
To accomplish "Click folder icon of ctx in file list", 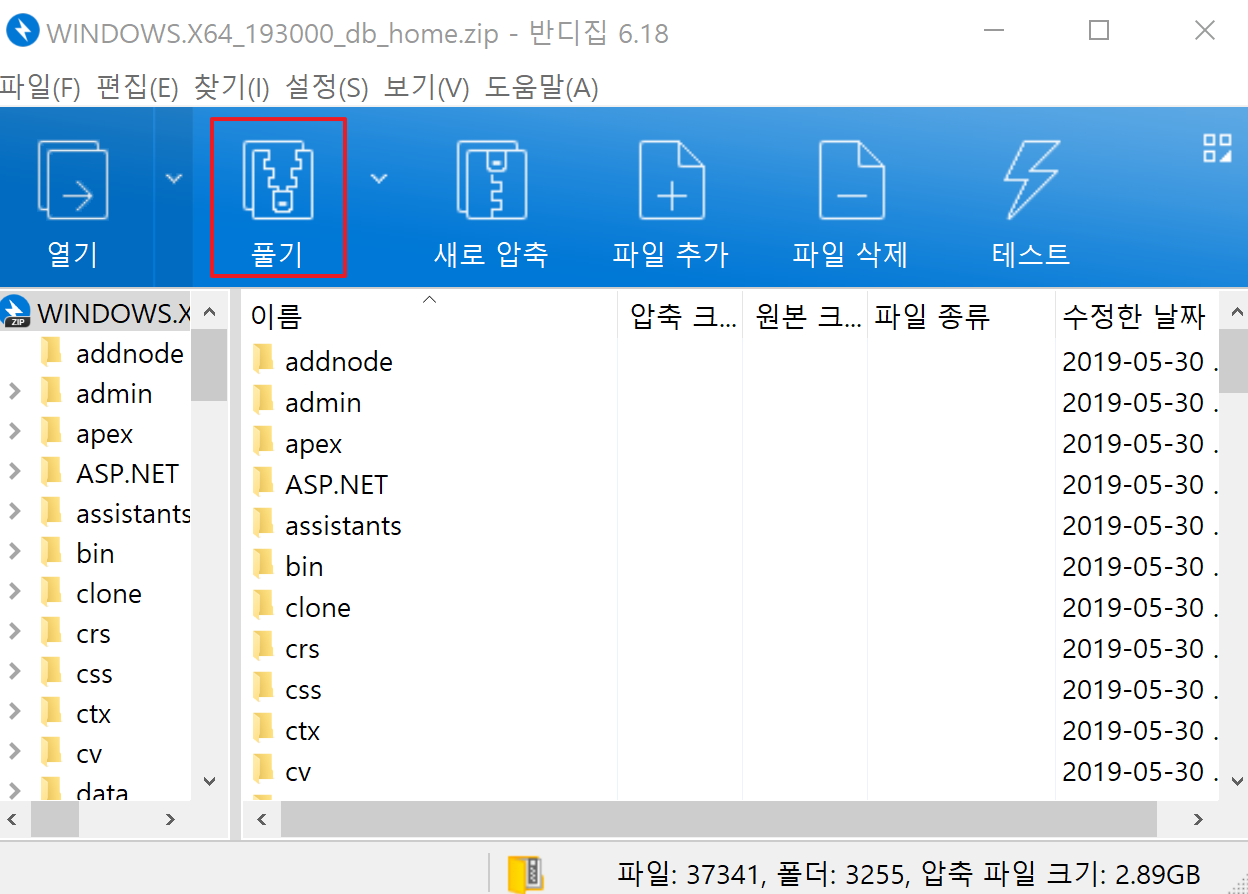I will coord(263,730).
